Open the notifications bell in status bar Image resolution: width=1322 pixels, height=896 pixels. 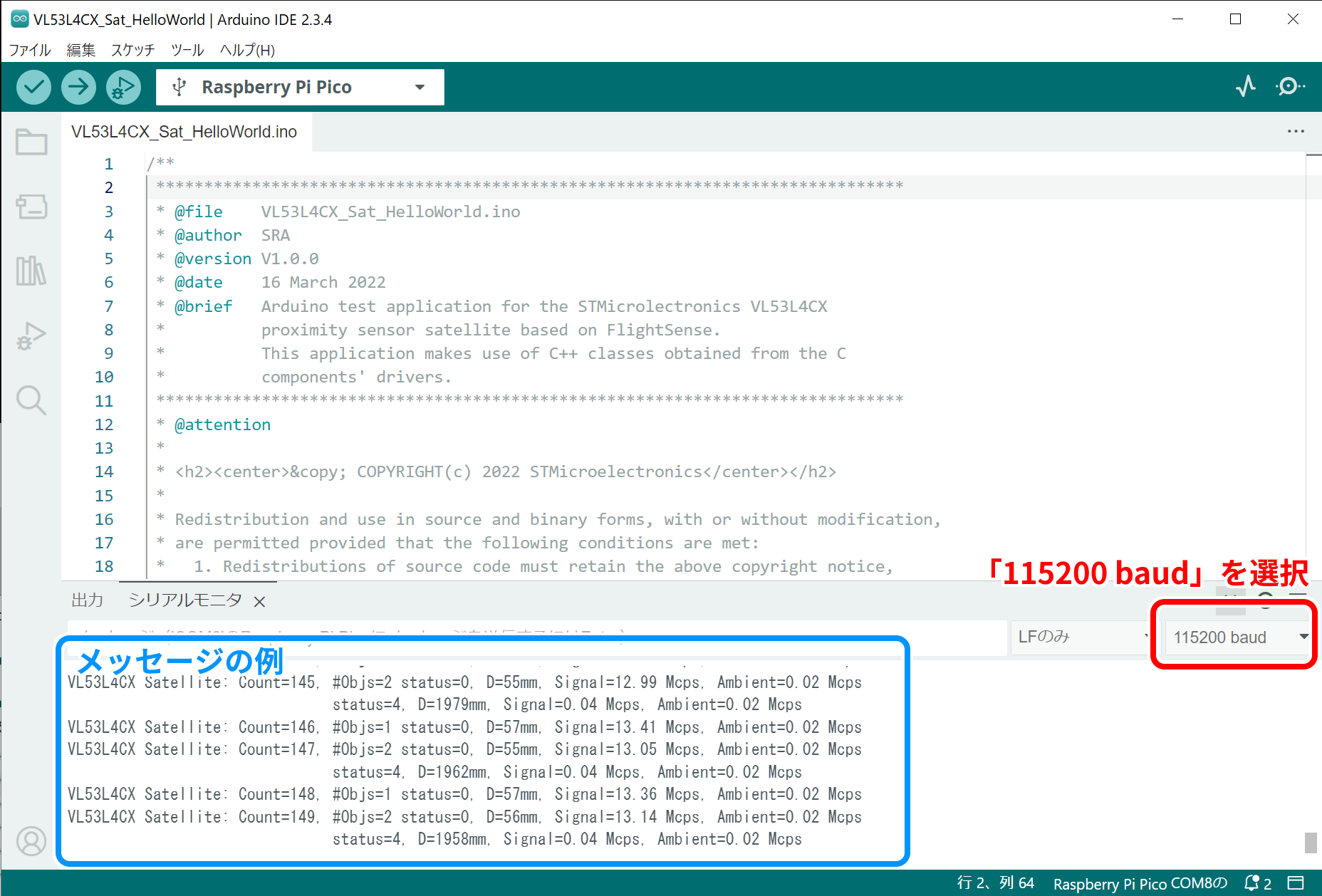pyautogui.click(x=1257, y=883)
